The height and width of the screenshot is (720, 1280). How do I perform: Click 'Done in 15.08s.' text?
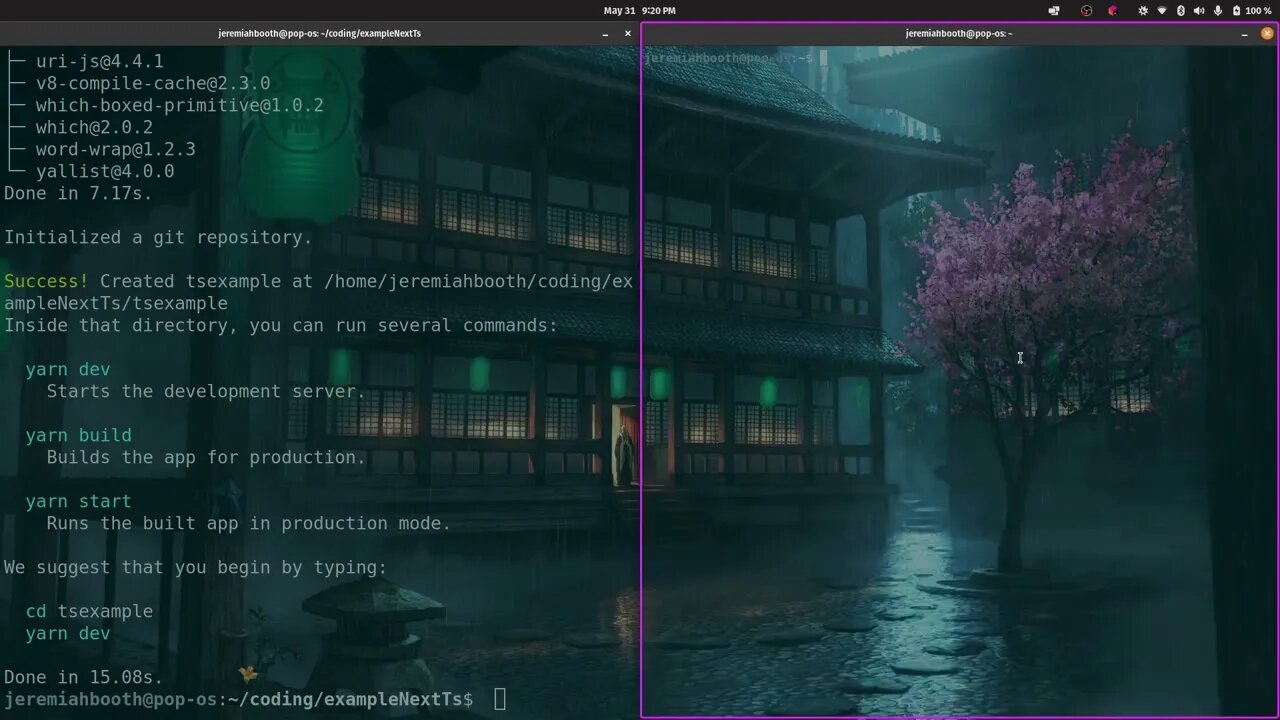point(83,677)
